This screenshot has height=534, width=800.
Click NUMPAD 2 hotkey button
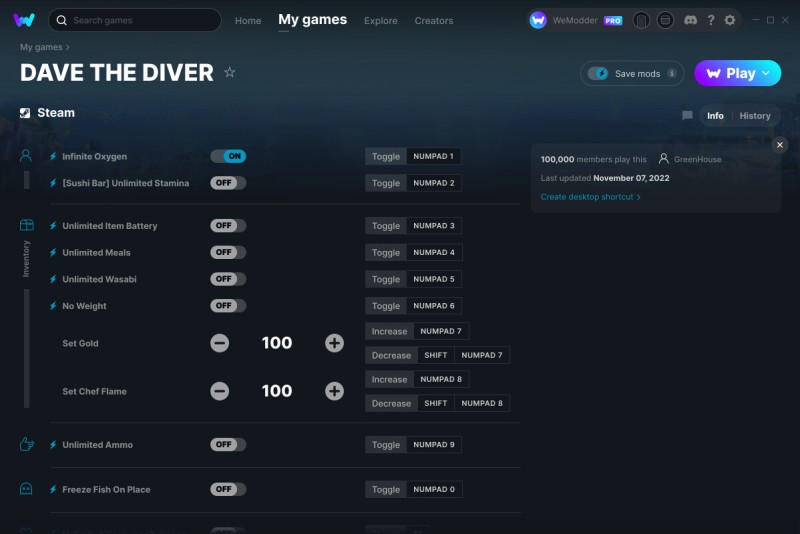[434, 183]
